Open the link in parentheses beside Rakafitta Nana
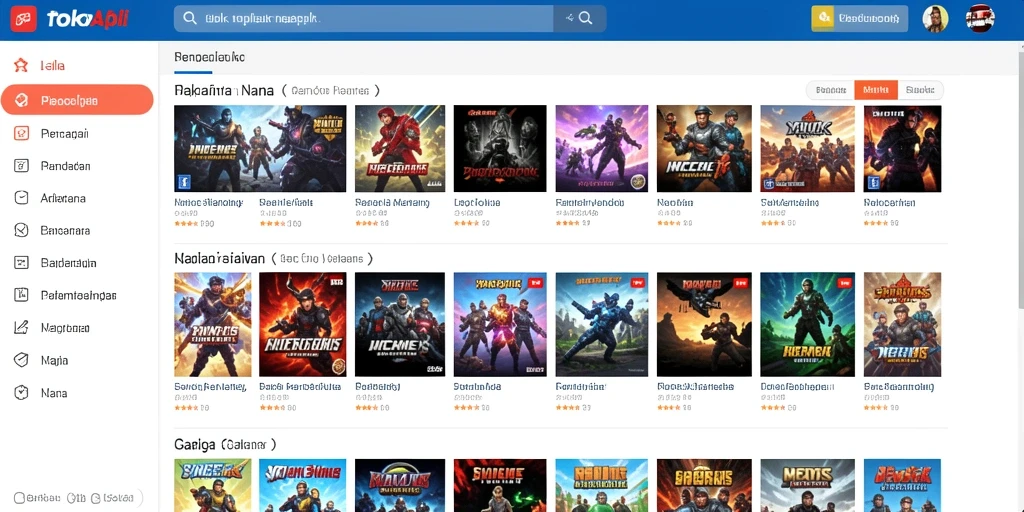This screenshot has width=1024, height=512. 330,91
